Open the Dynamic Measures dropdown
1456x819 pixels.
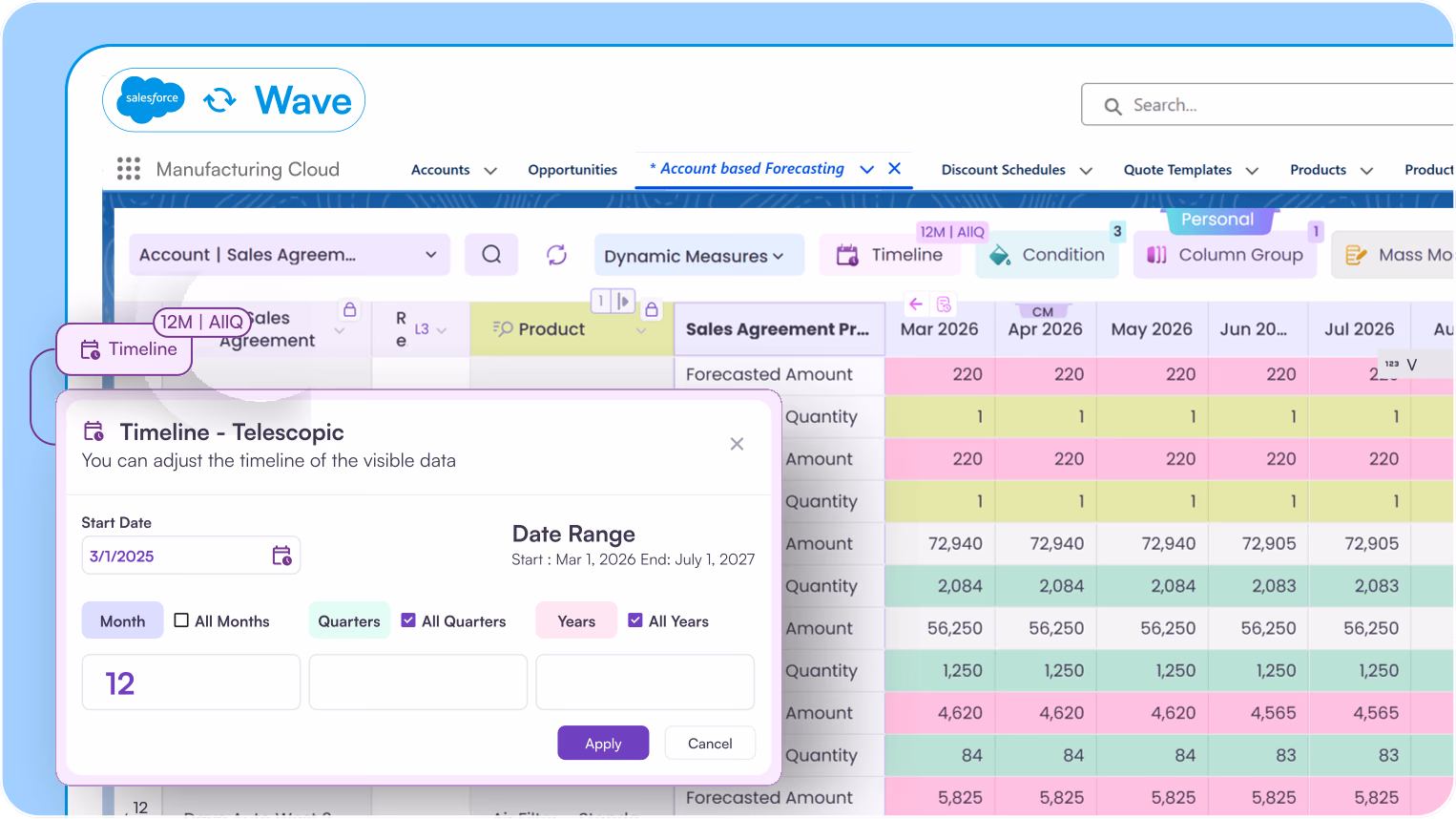pos(698,255)
